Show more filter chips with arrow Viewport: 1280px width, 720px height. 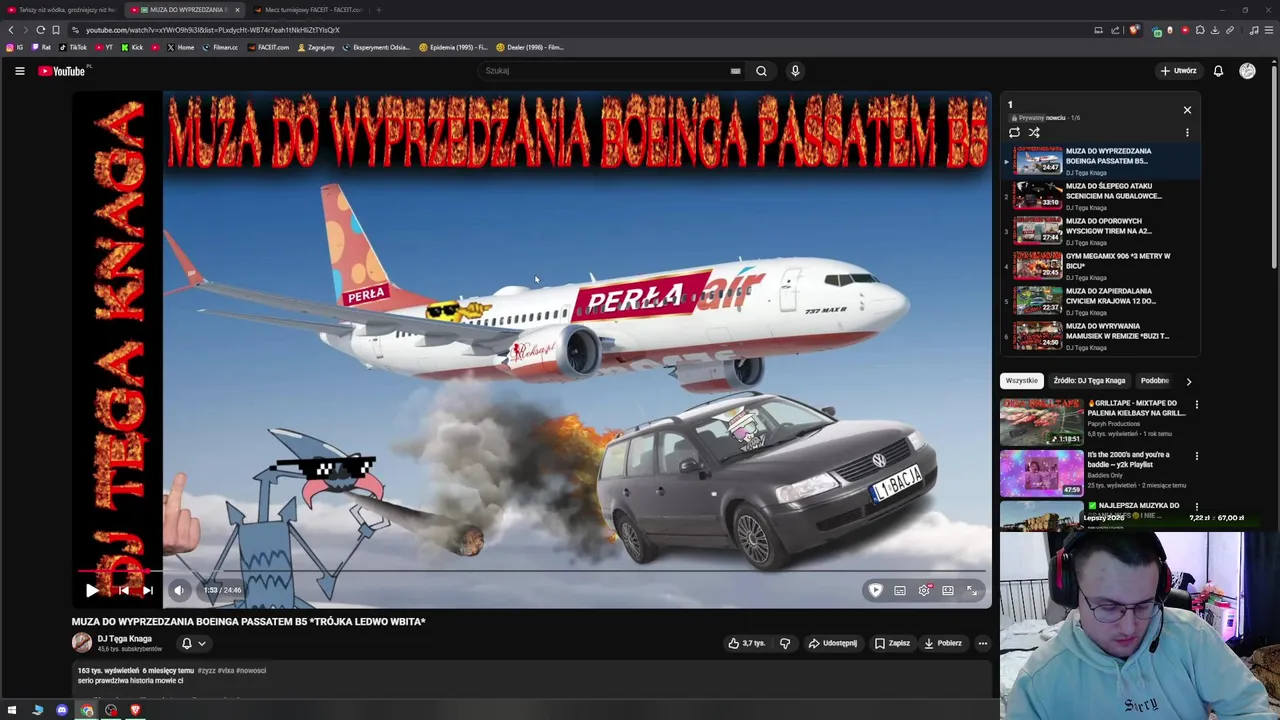(1188, 381)
